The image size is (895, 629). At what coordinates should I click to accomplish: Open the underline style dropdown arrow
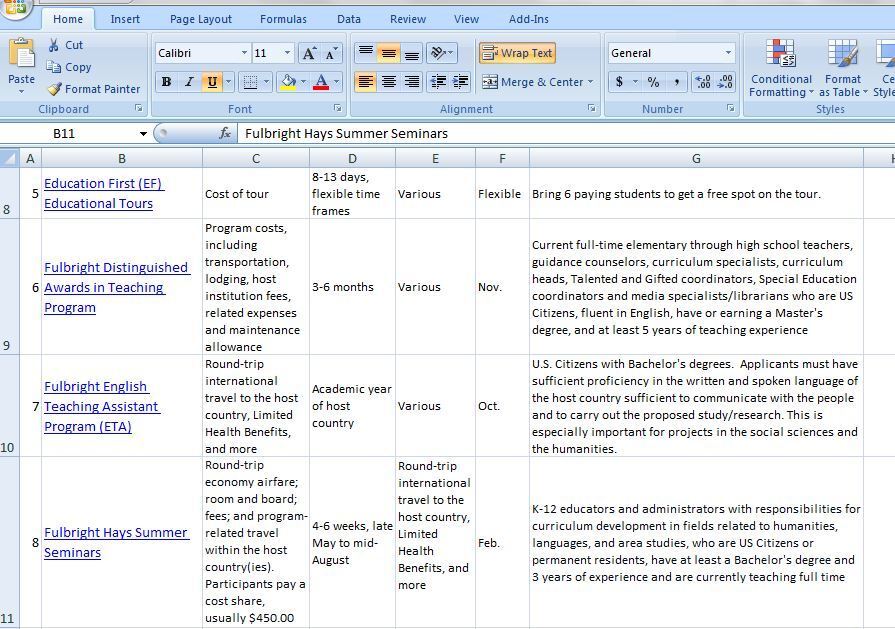(228, 82)
